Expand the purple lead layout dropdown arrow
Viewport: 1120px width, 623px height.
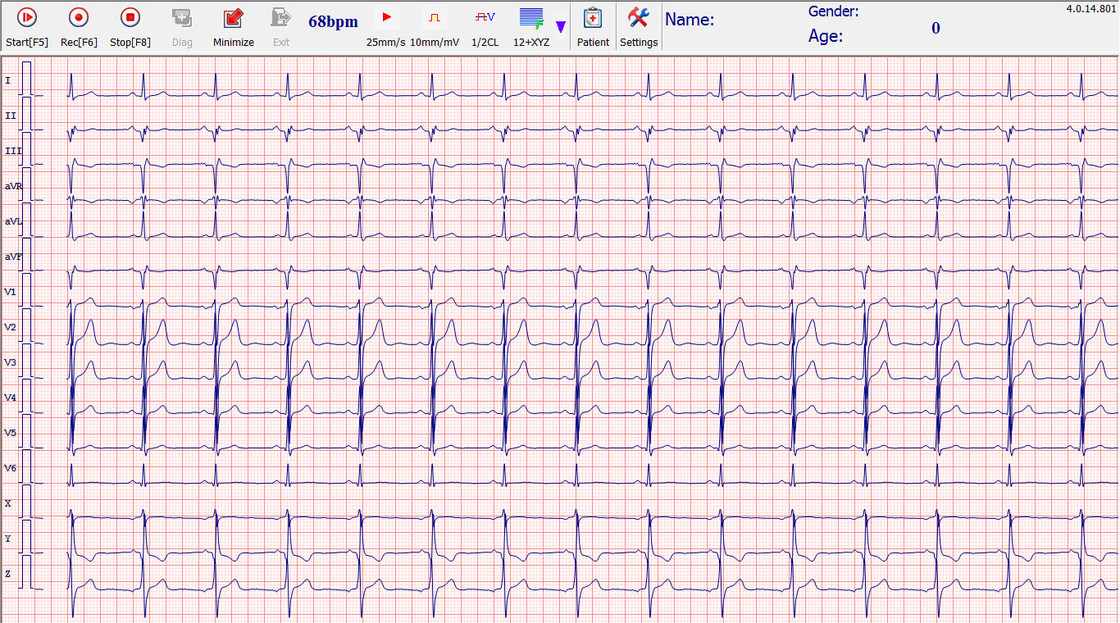point(560,27)
